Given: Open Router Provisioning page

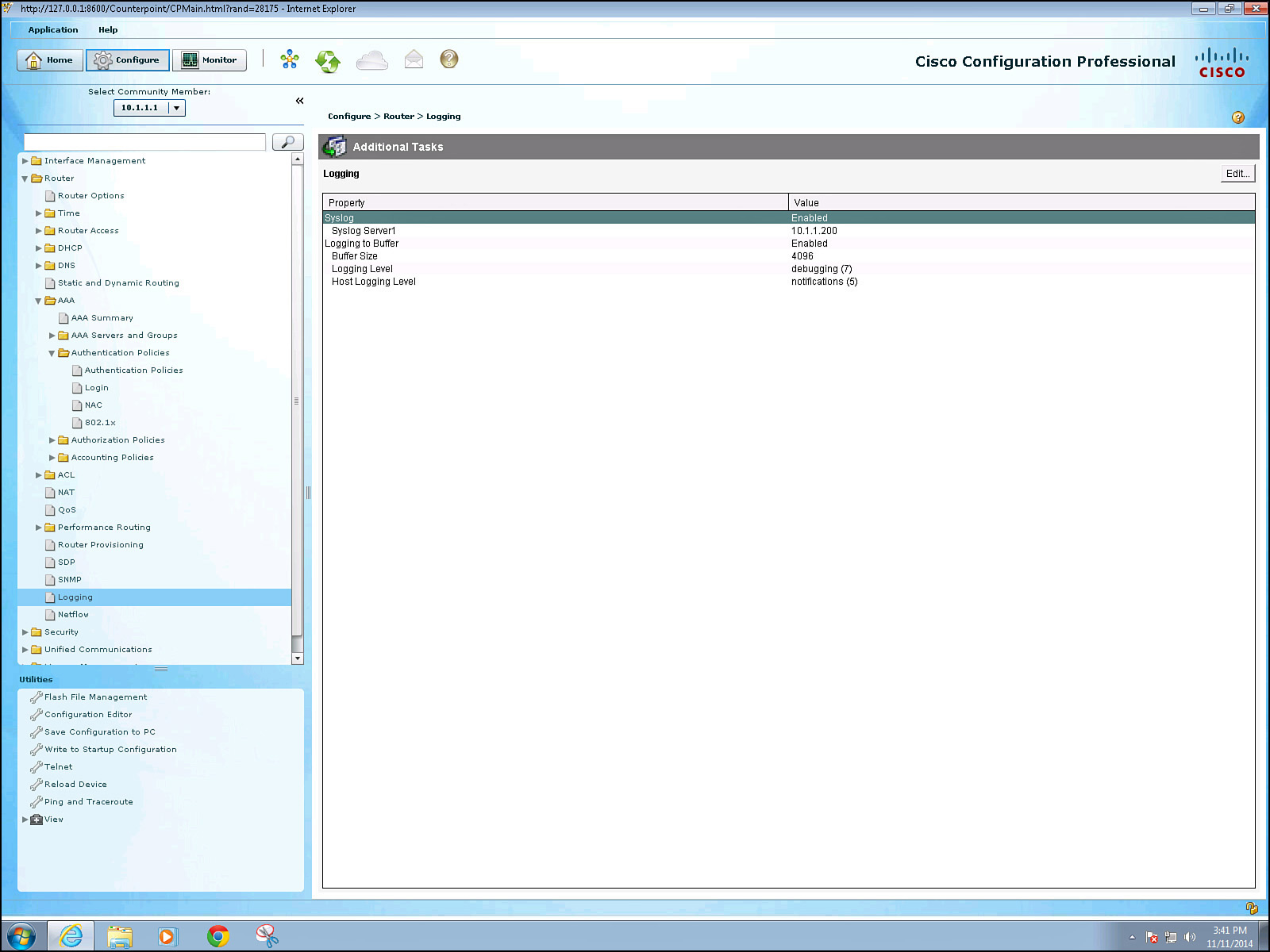Looking at the screenshot, I should [x=100, y=545].
